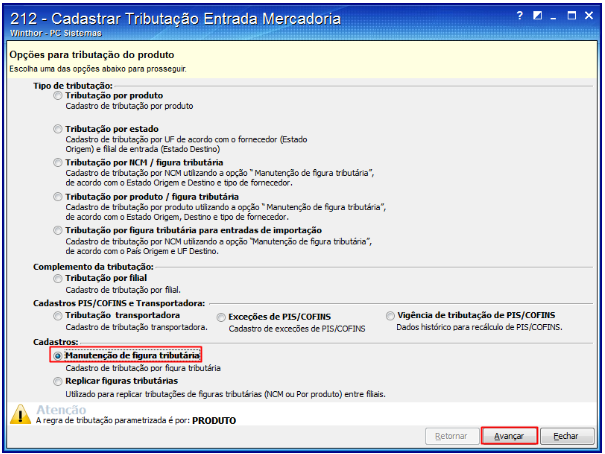
Task: Click the heading 'Opções para tributação do produto'
Action: 92,55
